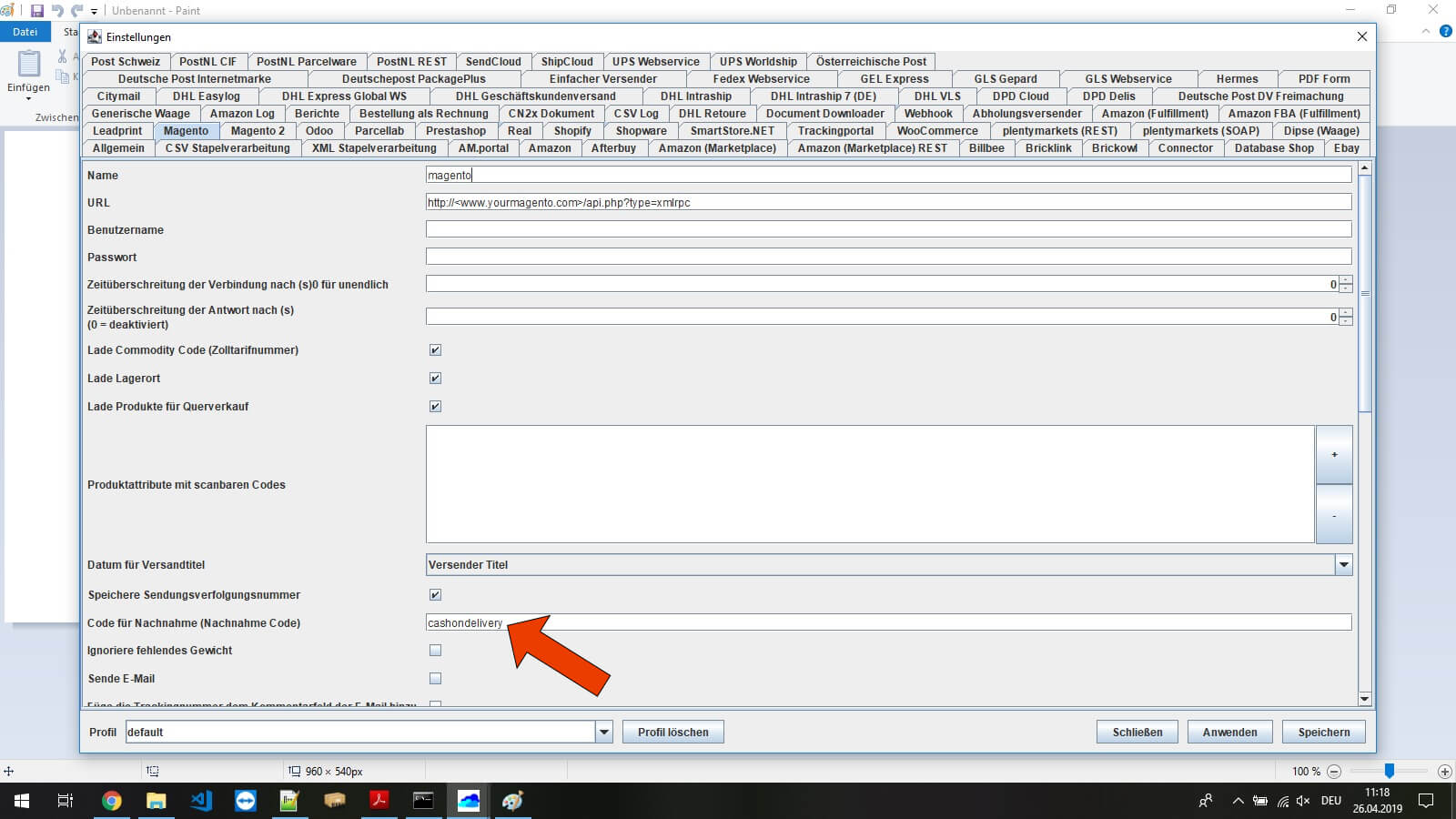The height and width of the screenshot is (819, 1456).
Task: Open the WooCommerce tab
Action: click(937, 131)
